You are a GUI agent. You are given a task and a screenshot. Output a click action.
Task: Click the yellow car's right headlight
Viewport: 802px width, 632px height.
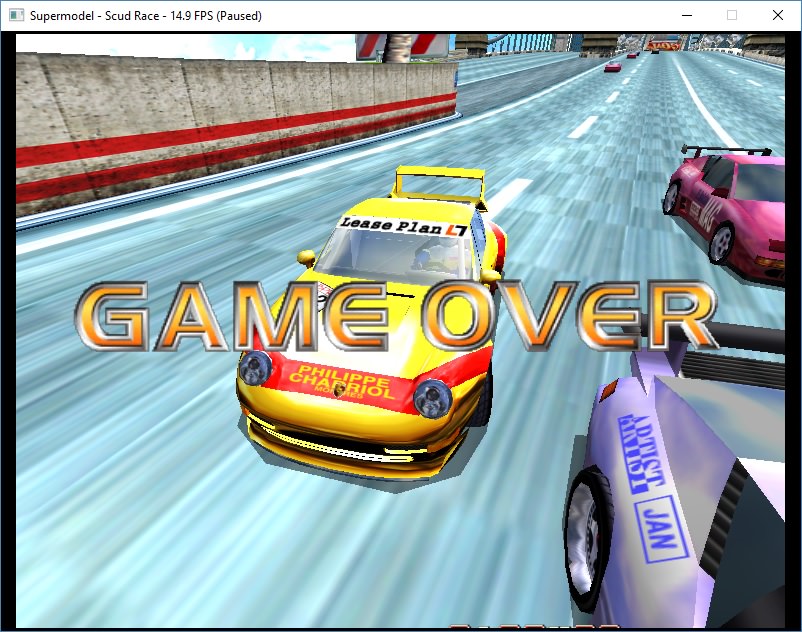pos(433,397)
